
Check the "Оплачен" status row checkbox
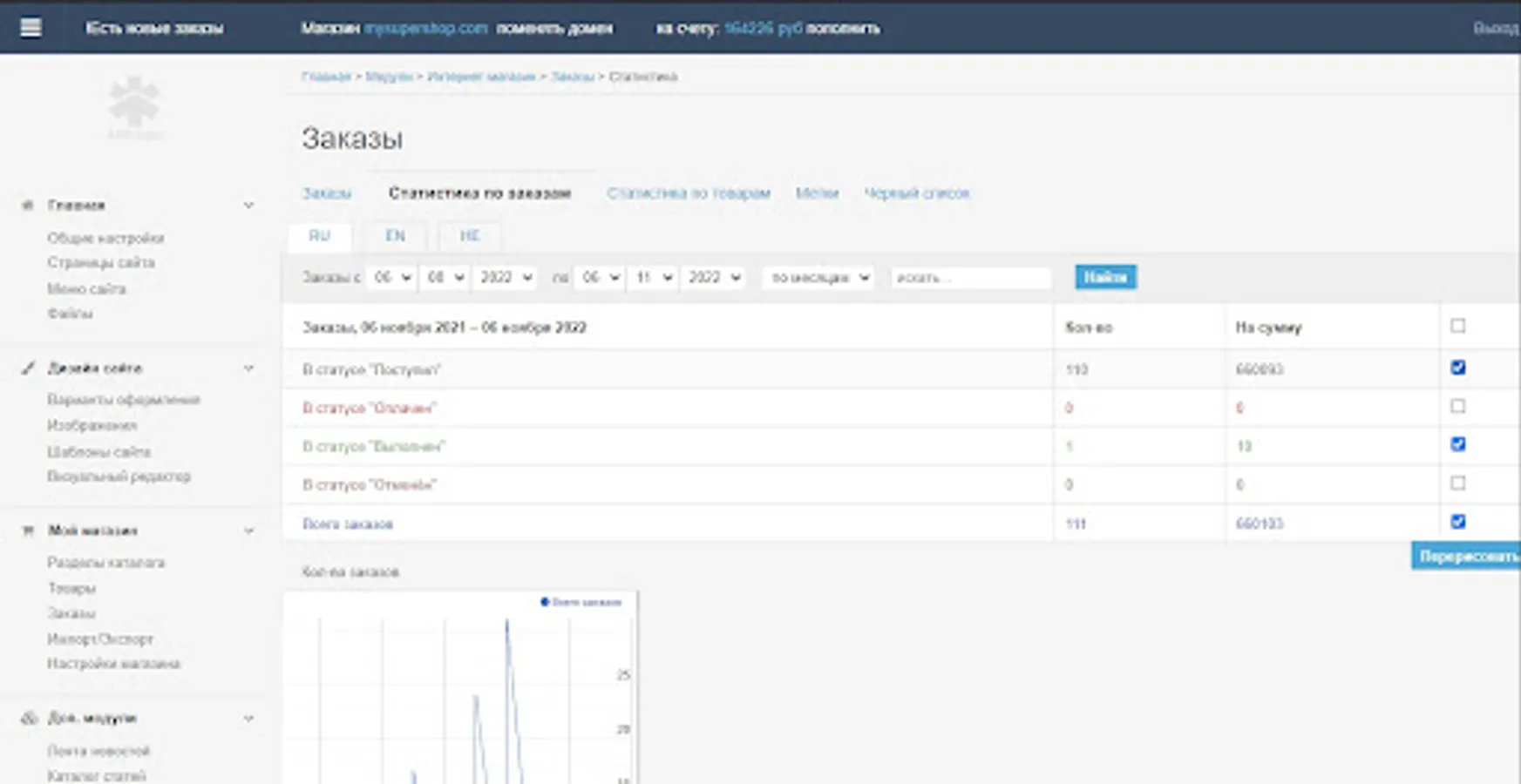tap(1457, 407)
